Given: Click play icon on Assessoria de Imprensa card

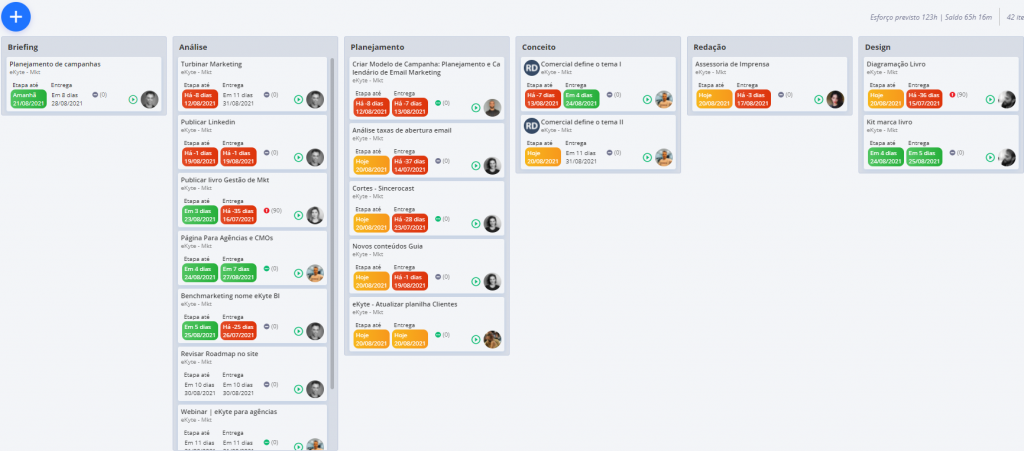Looking at the screenshot, I should [818, 100].
